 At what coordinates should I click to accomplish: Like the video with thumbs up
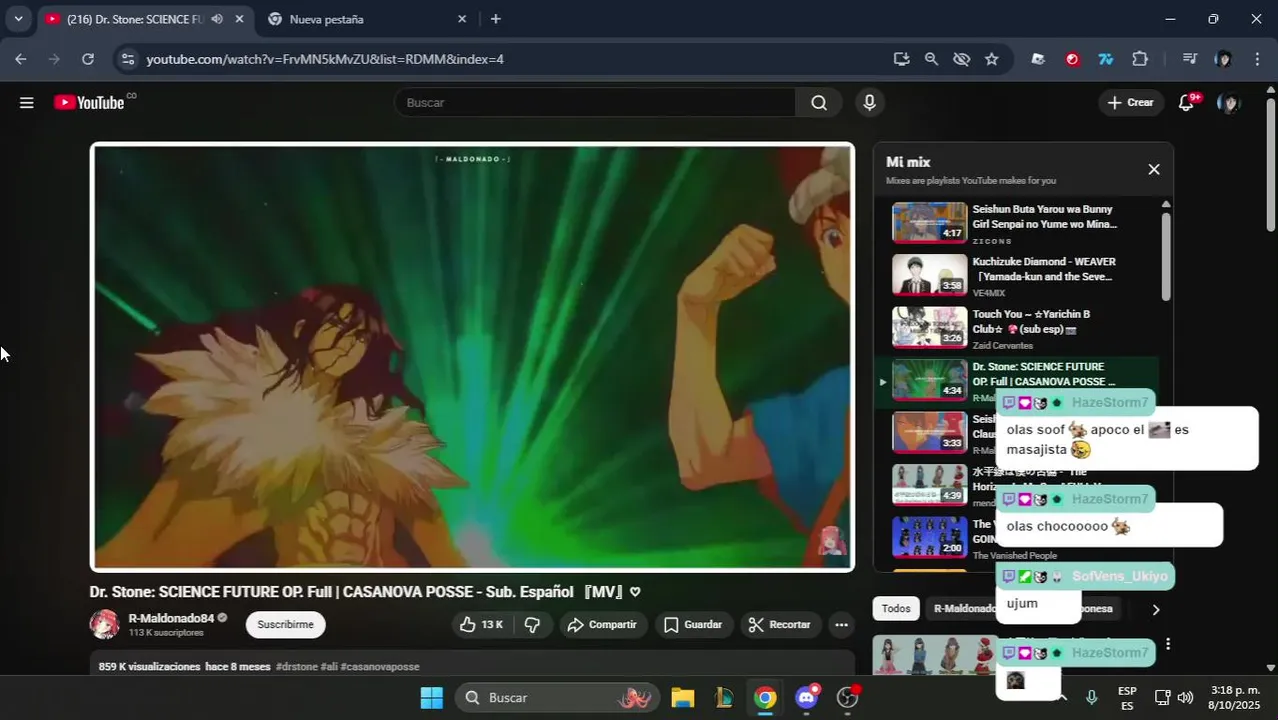(x=481, y=625)
